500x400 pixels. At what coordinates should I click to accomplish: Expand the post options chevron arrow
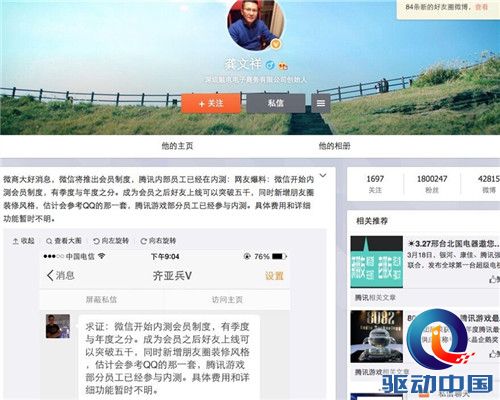coord(323,175)
